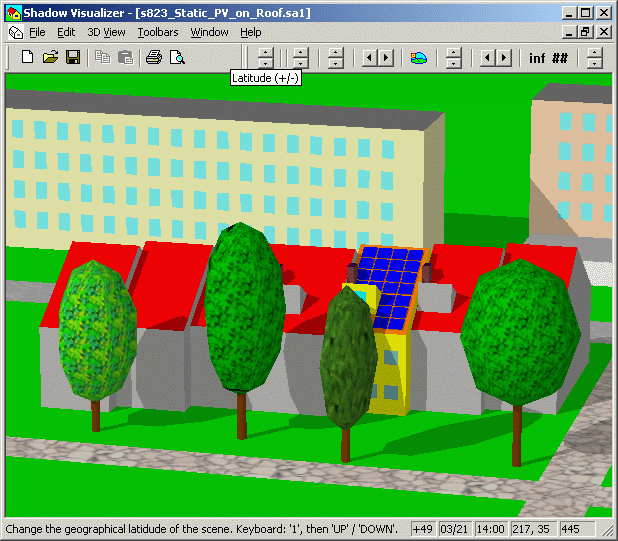Viewport: 618px width, 541px height.
Task: Open a file with the folder icon
Action: [50, 58]
